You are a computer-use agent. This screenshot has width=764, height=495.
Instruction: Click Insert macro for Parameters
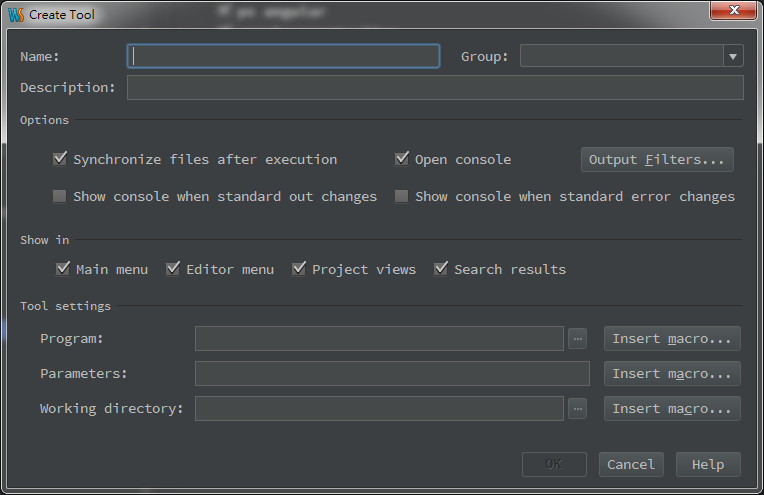[672, 374]
